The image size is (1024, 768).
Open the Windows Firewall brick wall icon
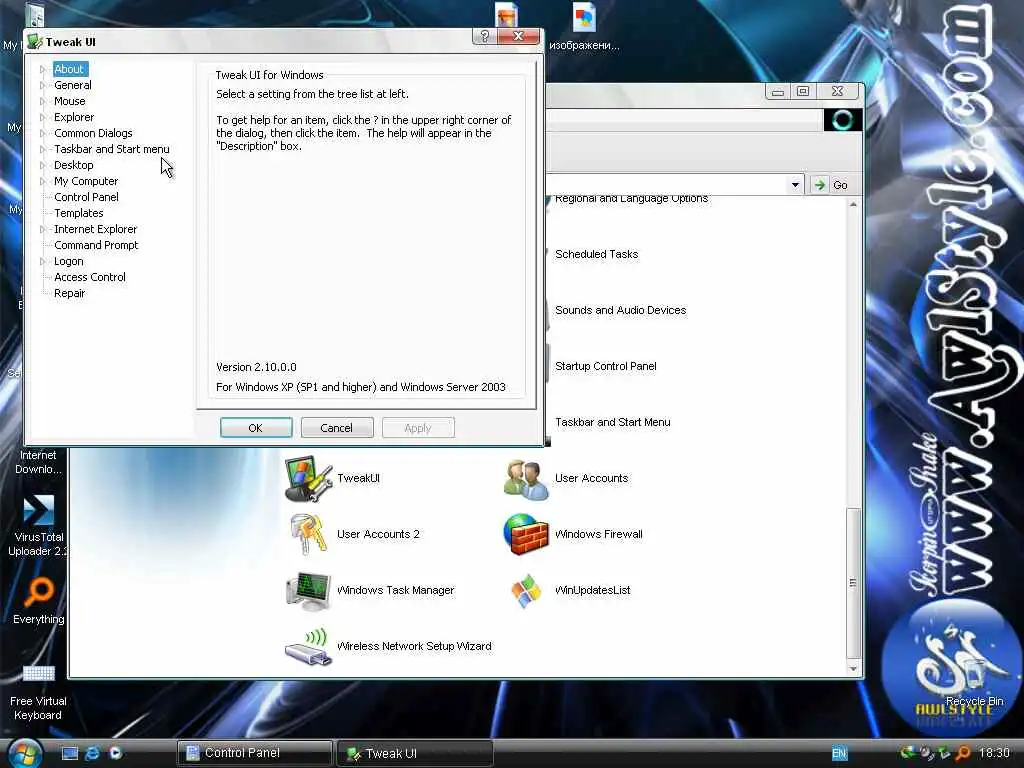tap(526, 534)
